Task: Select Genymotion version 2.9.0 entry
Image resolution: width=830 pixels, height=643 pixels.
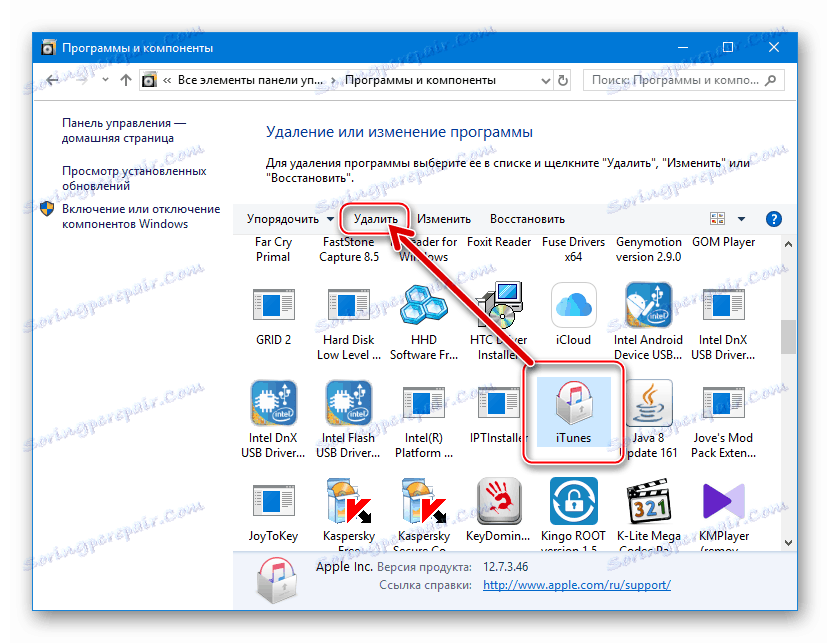Action: pyautogui.click(x=648, y=249)
